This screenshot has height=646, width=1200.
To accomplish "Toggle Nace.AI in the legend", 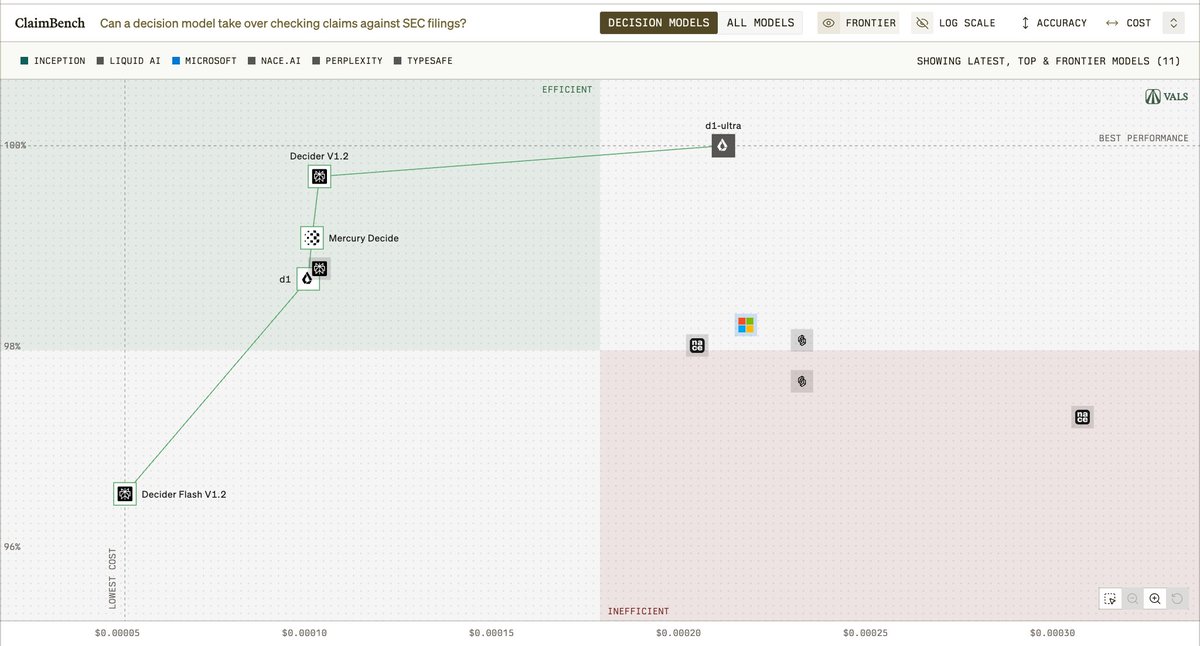I will [275, 61].
